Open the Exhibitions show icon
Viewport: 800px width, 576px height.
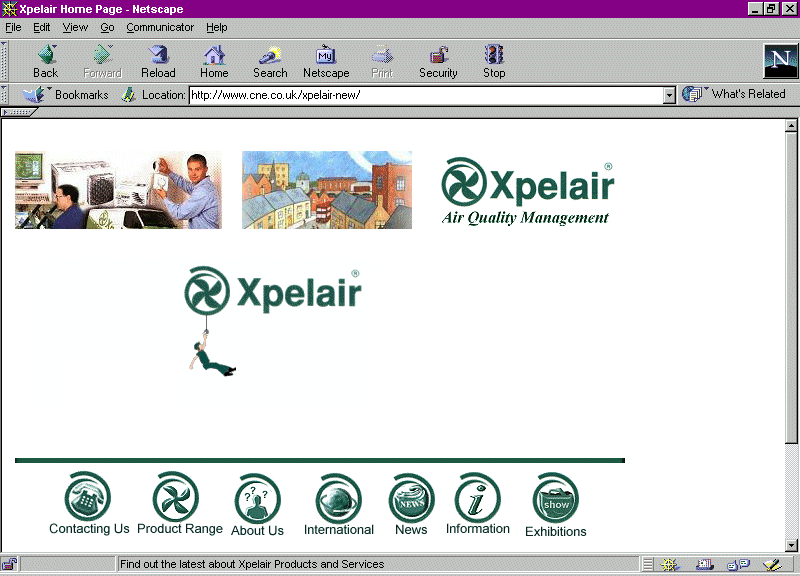[556, 499]
